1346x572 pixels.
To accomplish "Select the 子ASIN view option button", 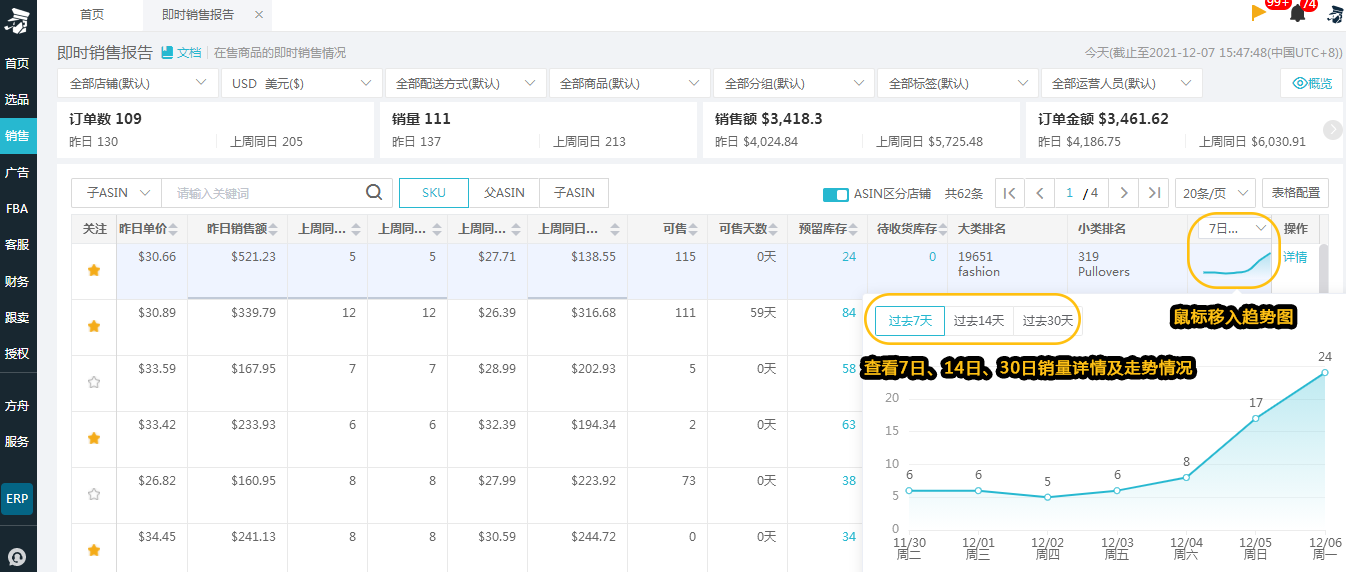I will click(x=574, y=193).
